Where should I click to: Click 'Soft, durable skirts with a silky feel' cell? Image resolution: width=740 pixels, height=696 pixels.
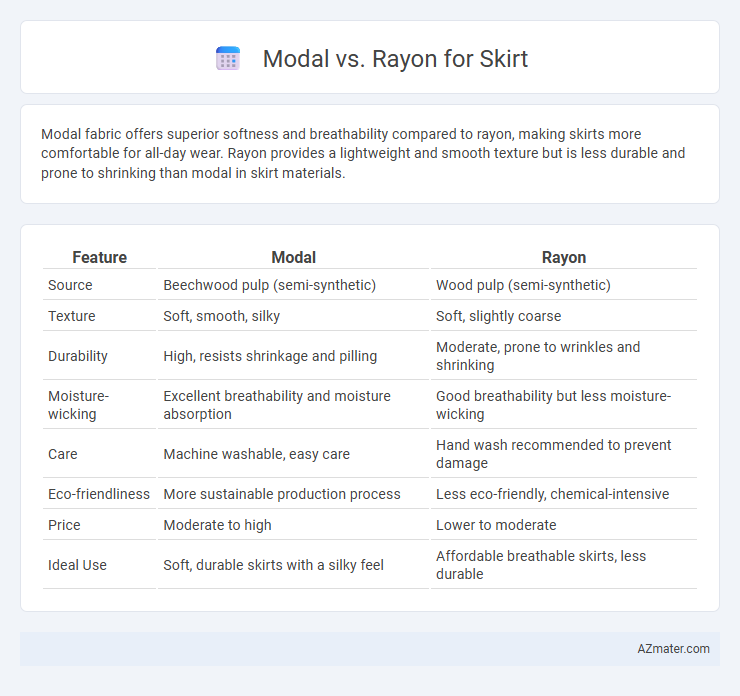[294, 565]
